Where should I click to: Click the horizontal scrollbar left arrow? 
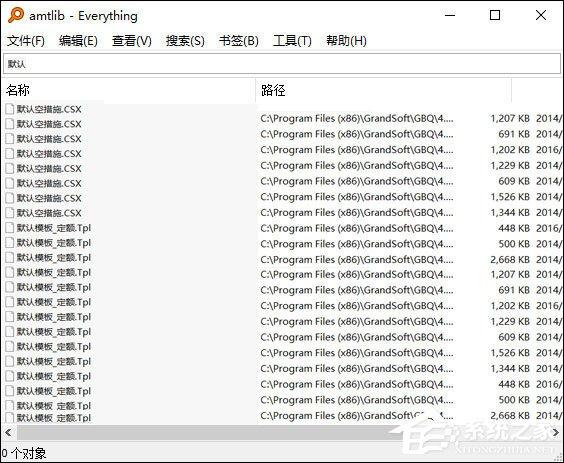(x=8, y=433)
